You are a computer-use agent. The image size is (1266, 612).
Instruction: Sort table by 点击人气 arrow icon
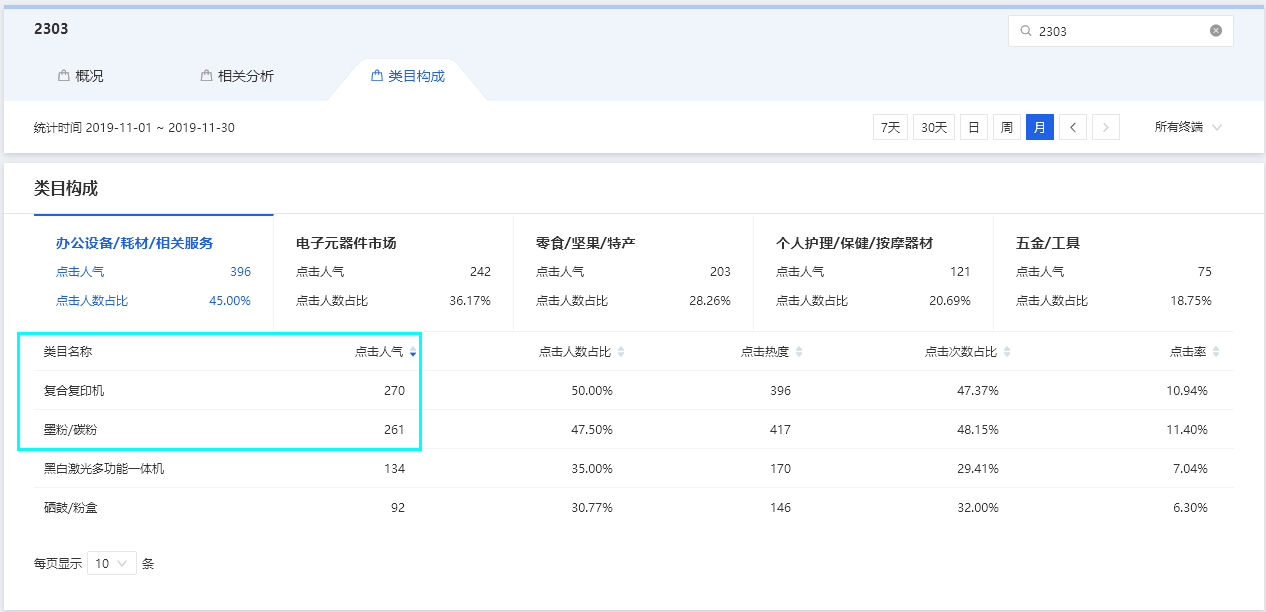click(x=413, y=352)
